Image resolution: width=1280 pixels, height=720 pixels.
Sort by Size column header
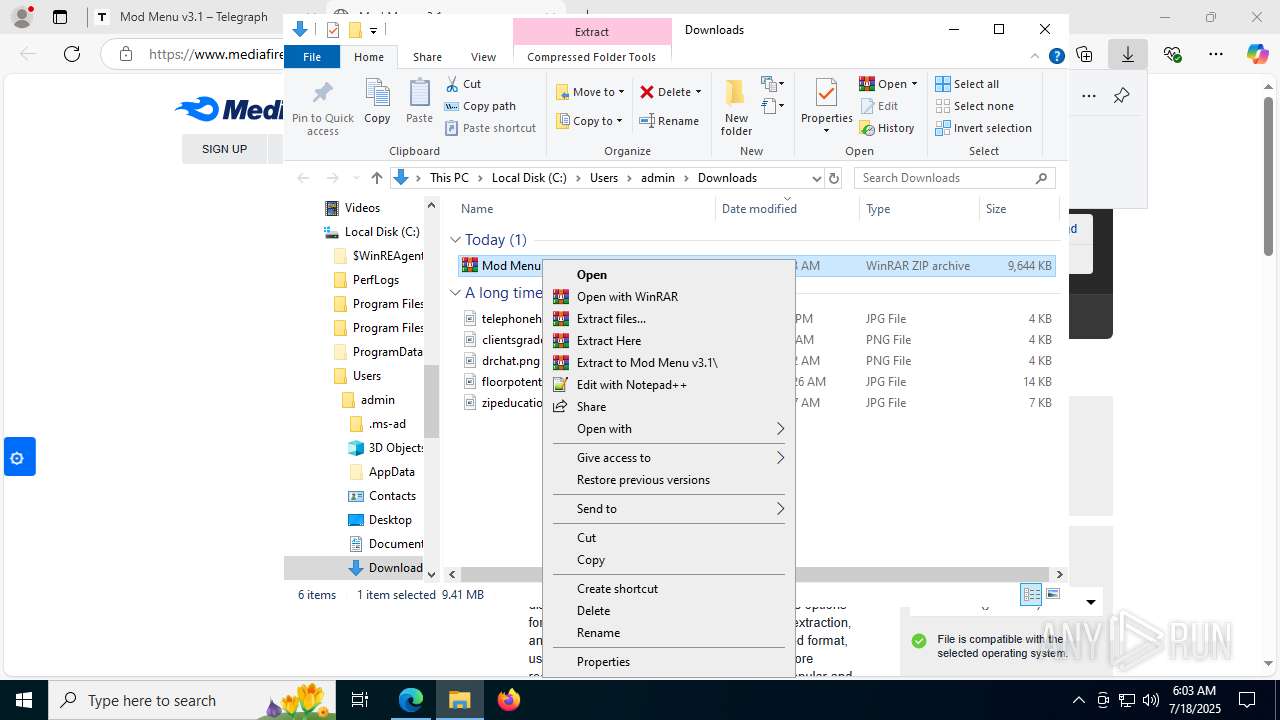coord(1018,209)
